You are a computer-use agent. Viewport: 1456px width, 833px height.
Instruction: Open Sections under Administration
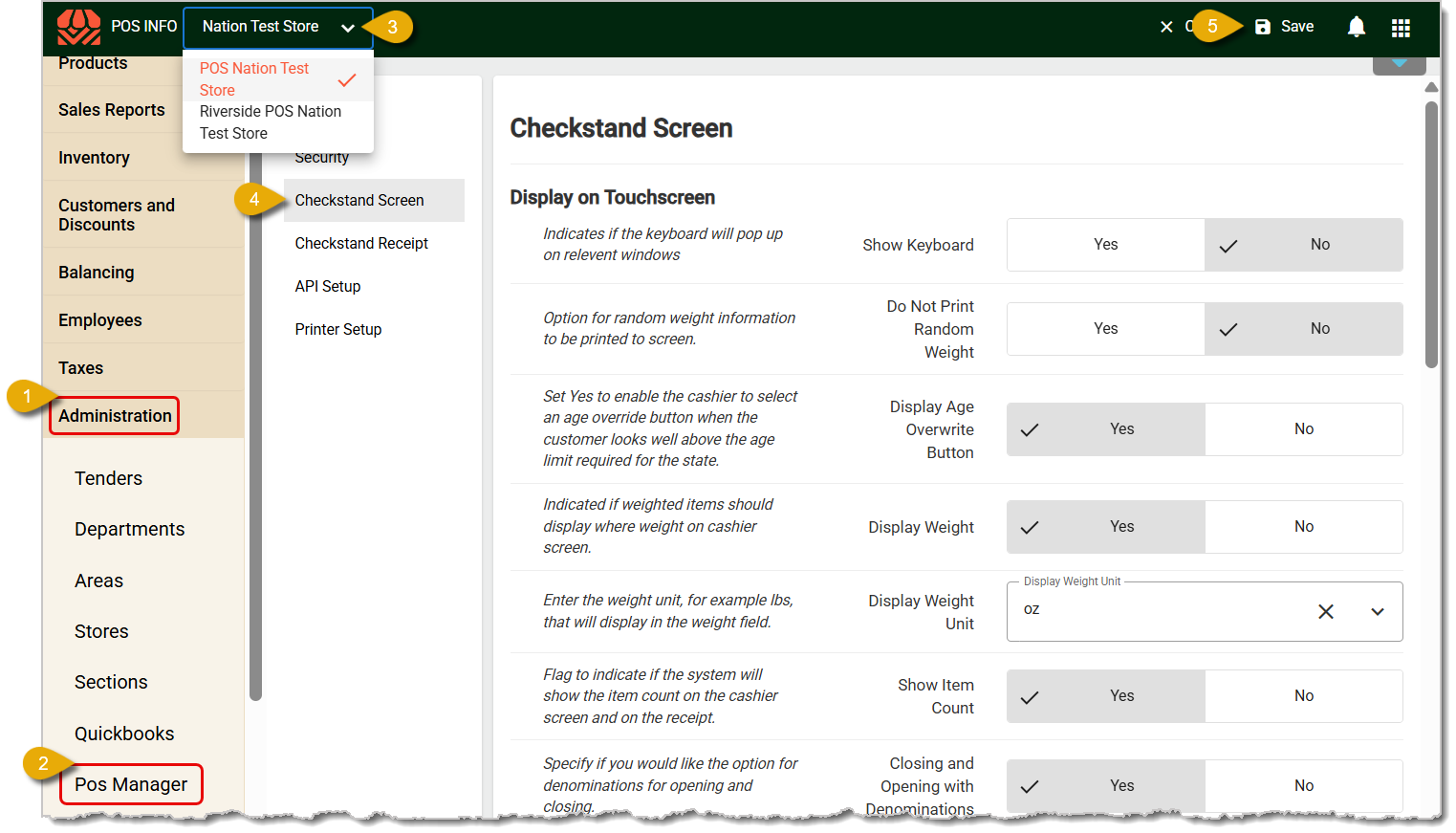click(x=111, y=683)
